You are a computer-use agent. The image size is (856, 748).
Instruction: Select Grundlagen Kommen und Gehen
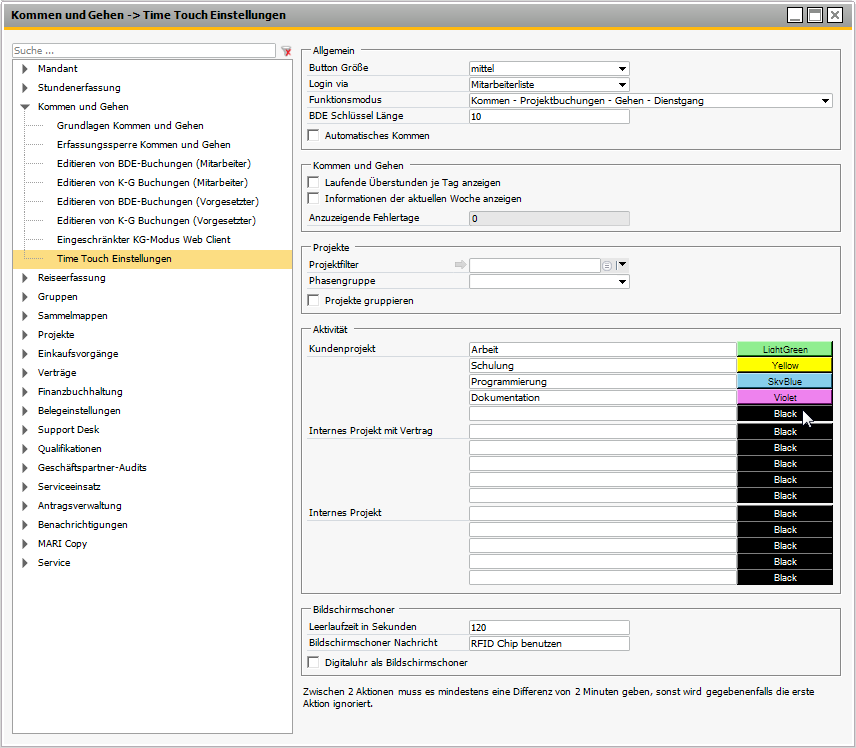[130, 126]
